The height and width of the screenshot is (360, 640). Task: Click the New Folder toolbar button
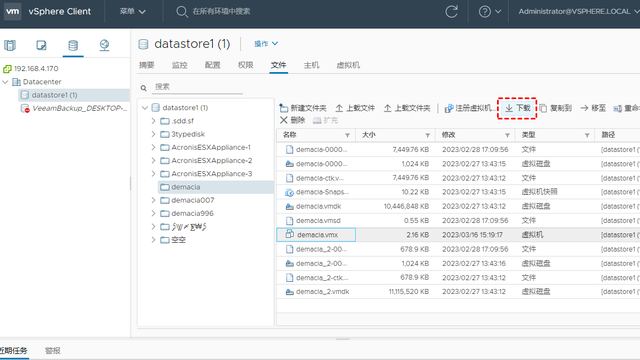click(x=303, y=108)
